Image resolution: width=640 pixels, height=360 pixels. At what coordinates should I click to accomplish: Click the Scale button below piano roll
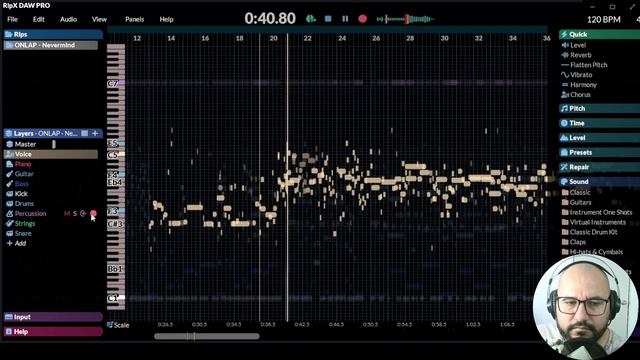pyautogui.click(x=118, y=325)
